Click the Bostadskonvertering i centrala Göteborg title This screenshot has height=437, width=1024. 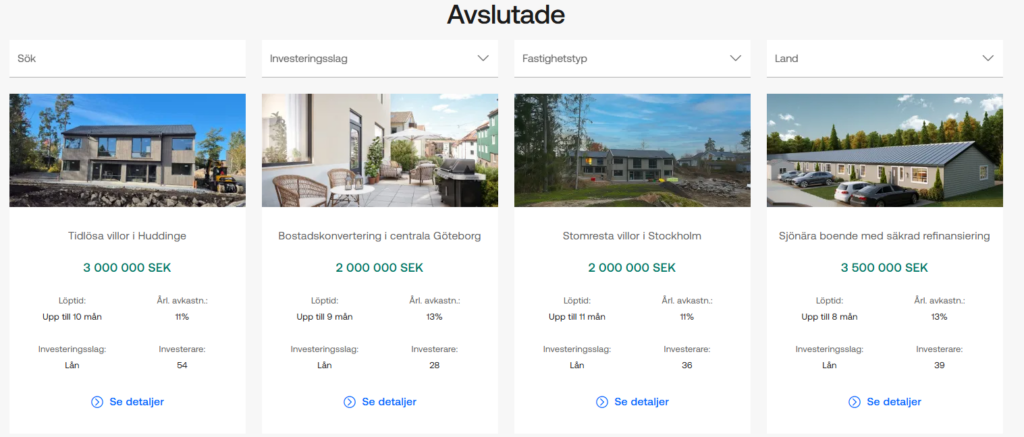pos(379,236)
